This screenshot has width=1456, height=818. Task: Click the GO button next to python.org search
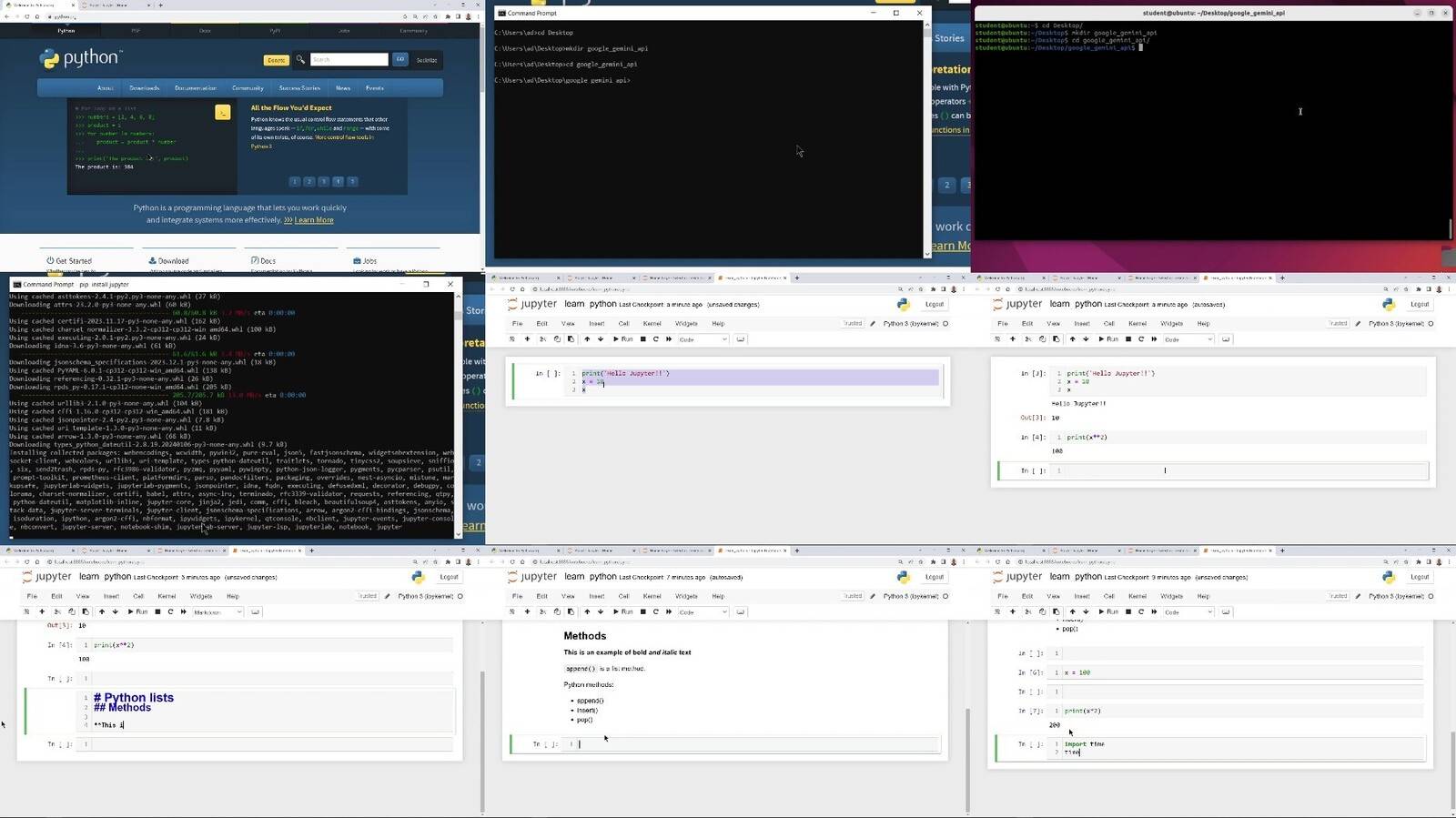point(399,59)
